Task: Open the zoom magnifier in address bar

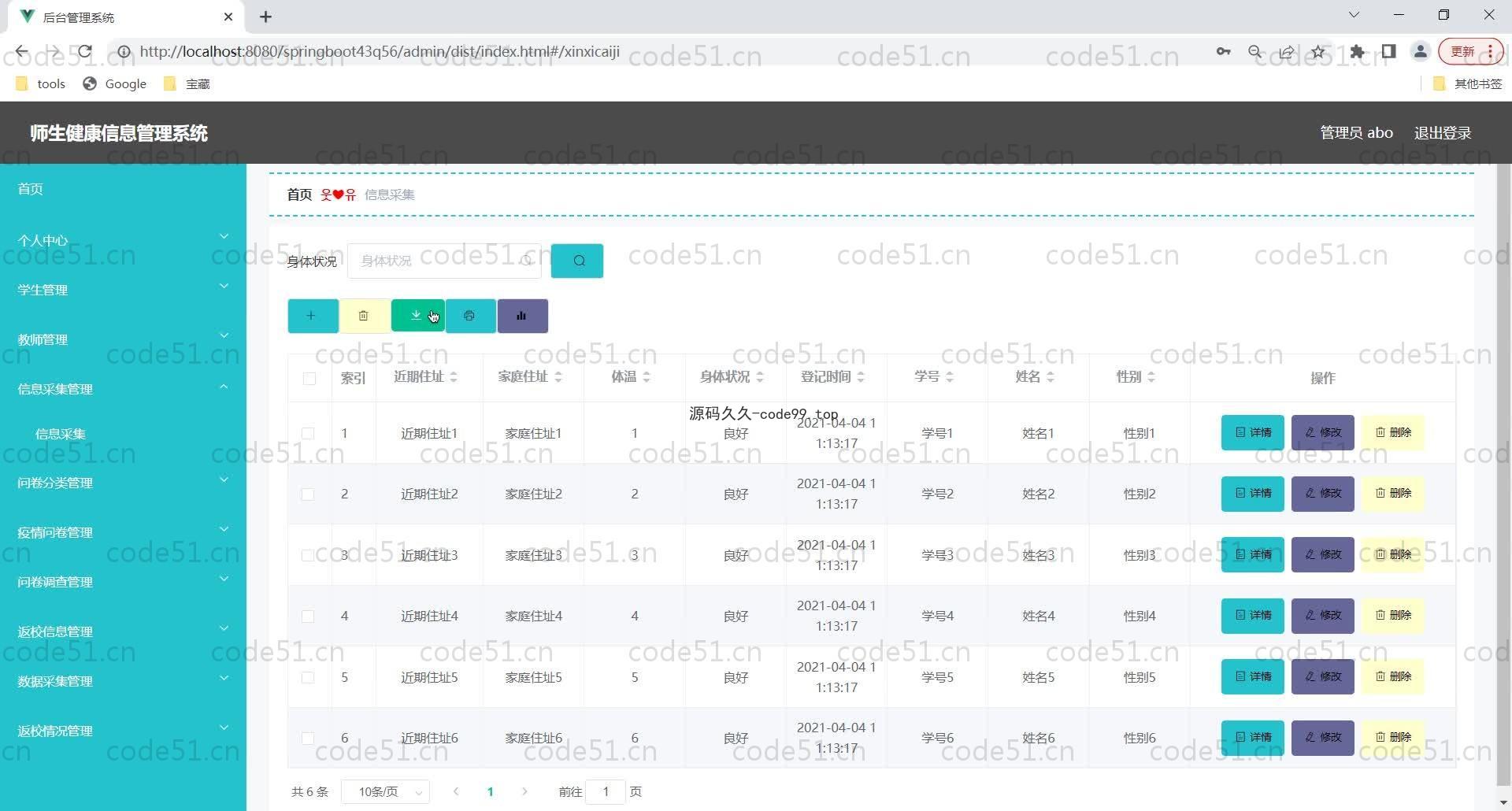Action: point(1255,52)
